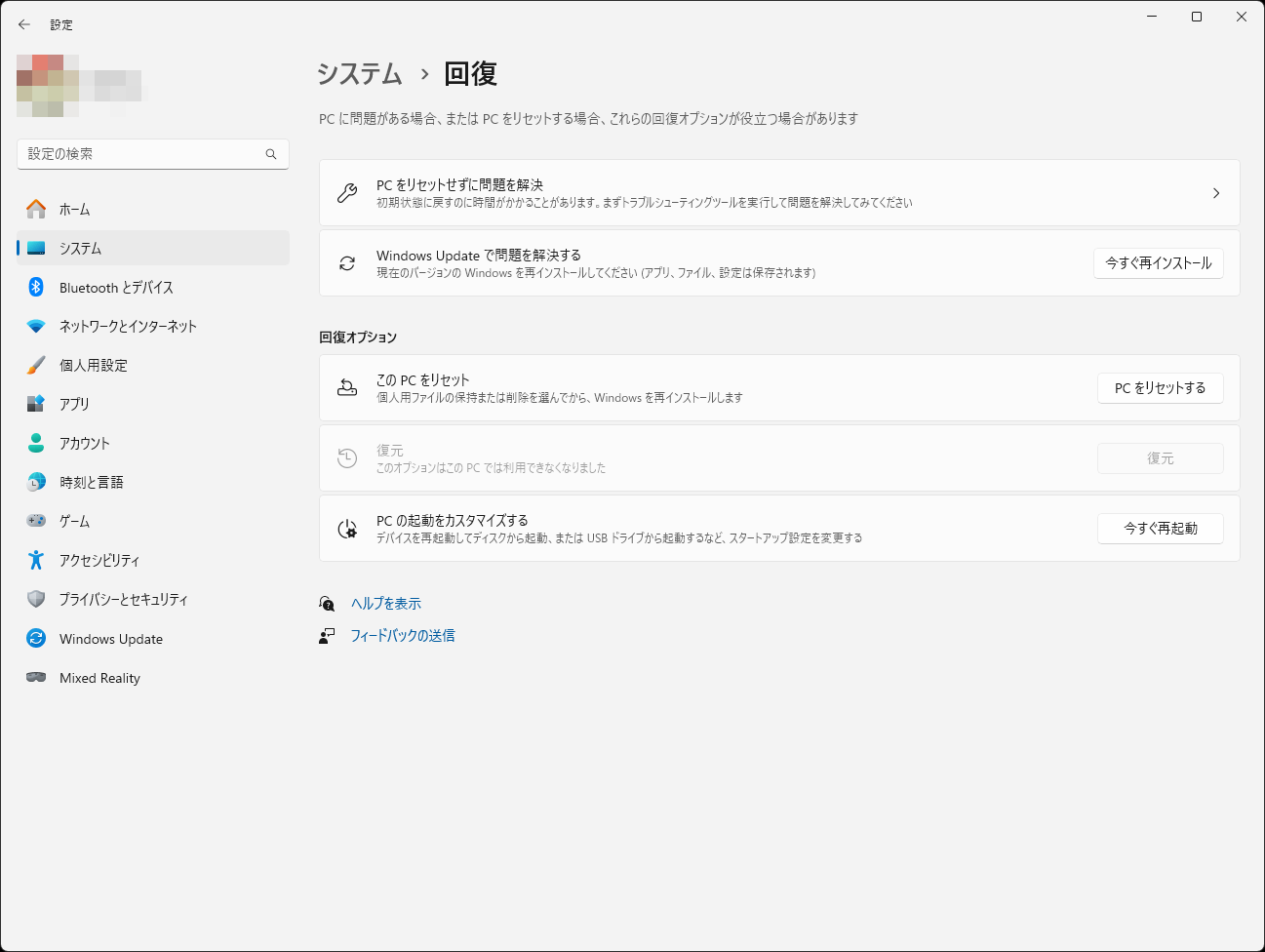The image size is (1265, 952).
Task: Open プライバシーとセキュリティ settings
Action: (x=123, y=599)
